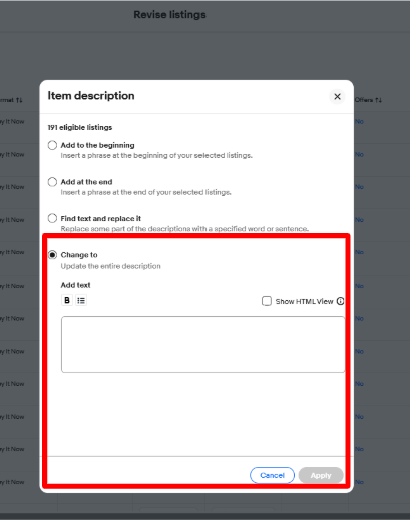Viewport: 410px width, 520px height.
Task: Click the 191 eligible listings text
Action: pyautogui.click(x=80, y=127)
